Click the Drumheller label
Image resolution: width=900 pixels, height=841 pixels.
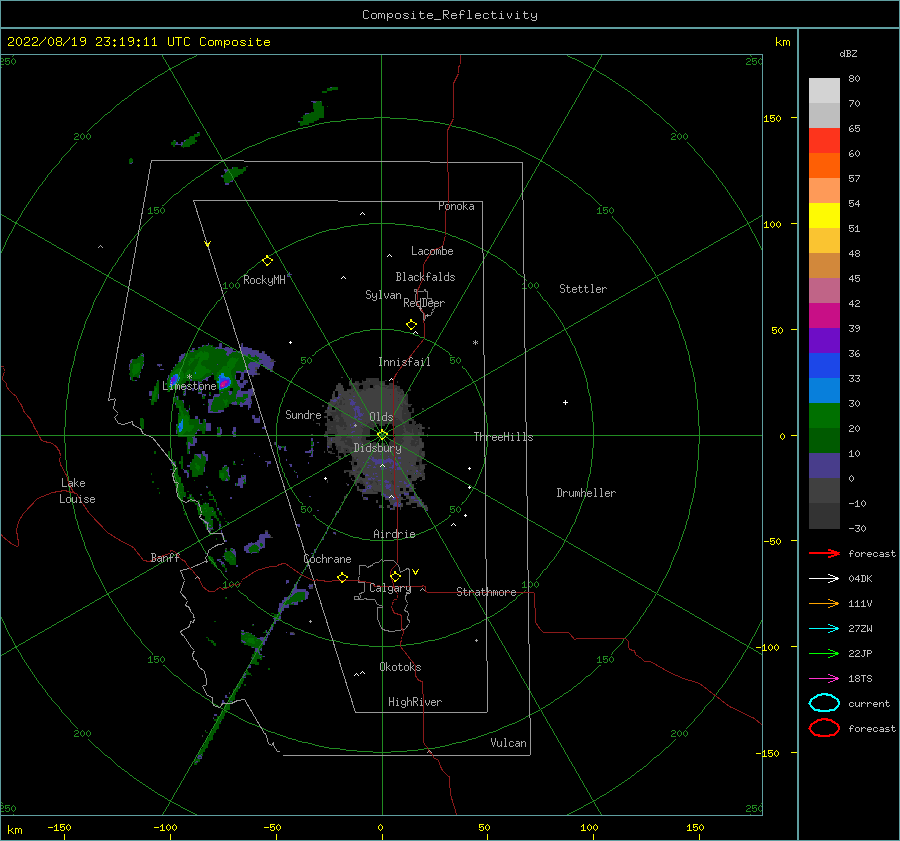pyautogui.click(x=586, y=493)
